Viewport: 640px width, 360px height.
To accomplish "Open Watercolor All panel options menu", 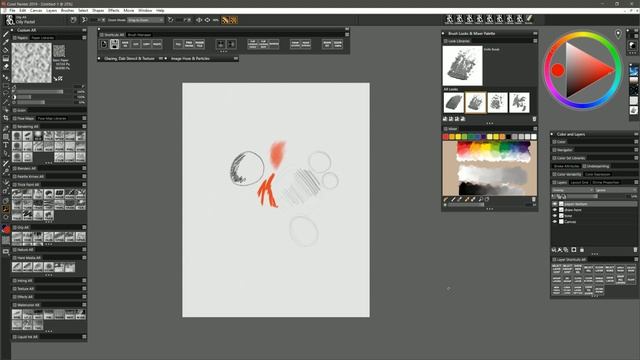I will click(x=84, y=305).
